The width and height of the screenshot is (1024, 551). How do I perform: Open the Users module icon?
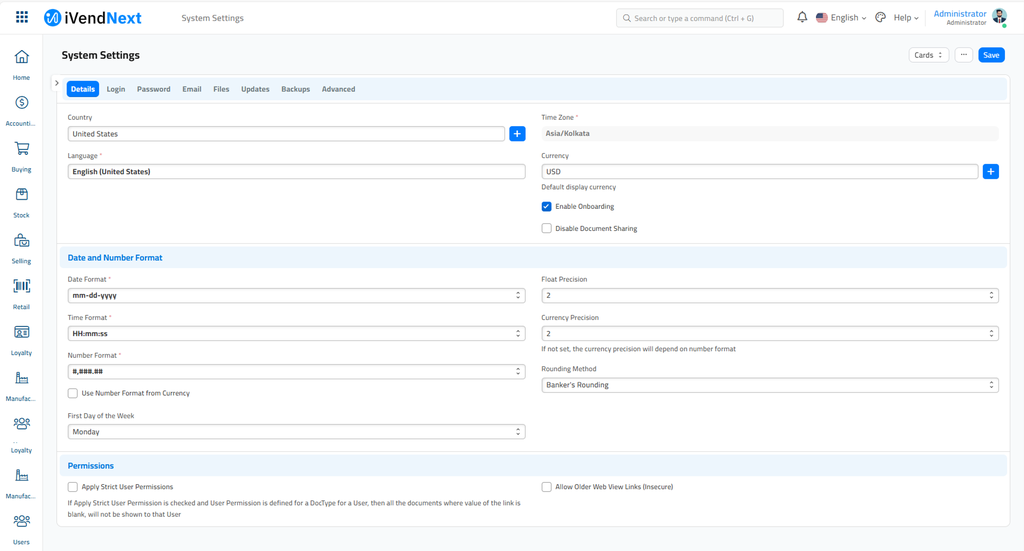tap(21, 521)
